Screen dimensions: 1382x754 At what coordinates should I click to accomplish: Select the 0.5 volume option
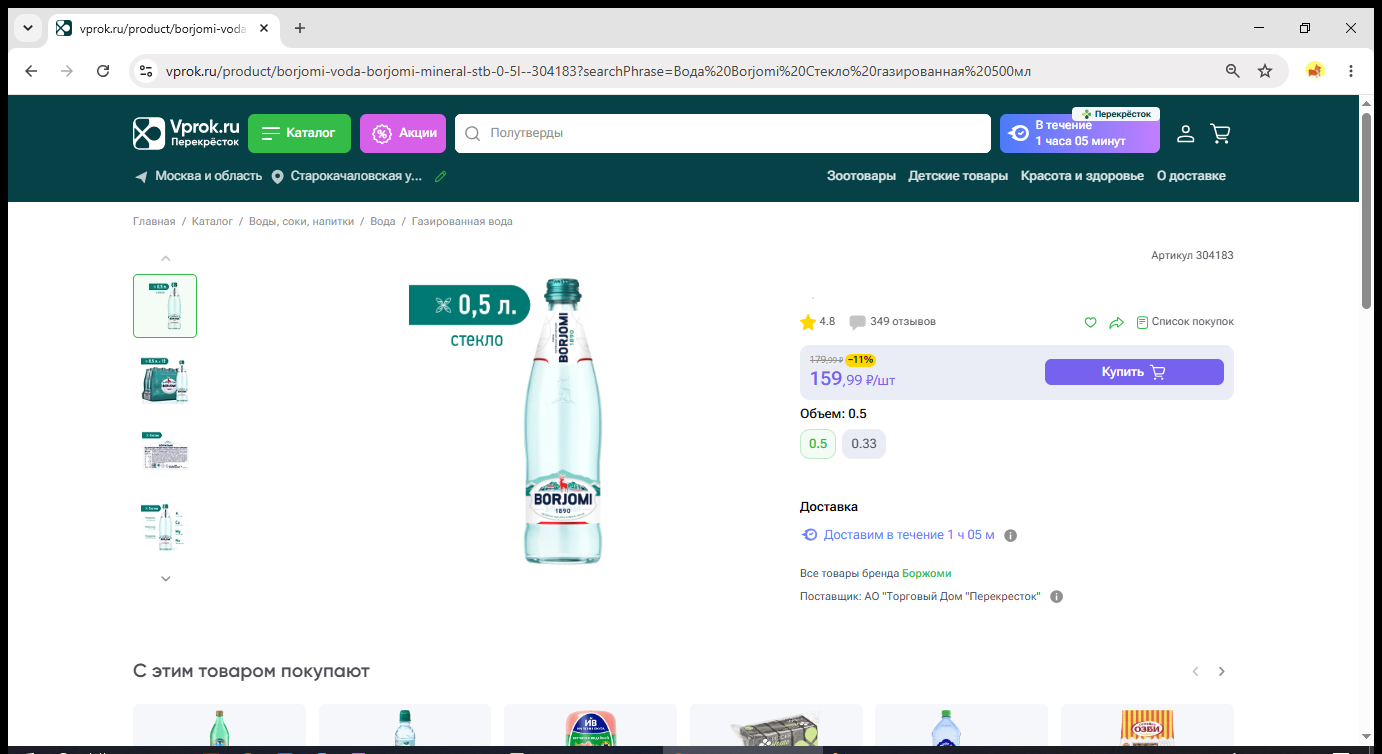818,444
